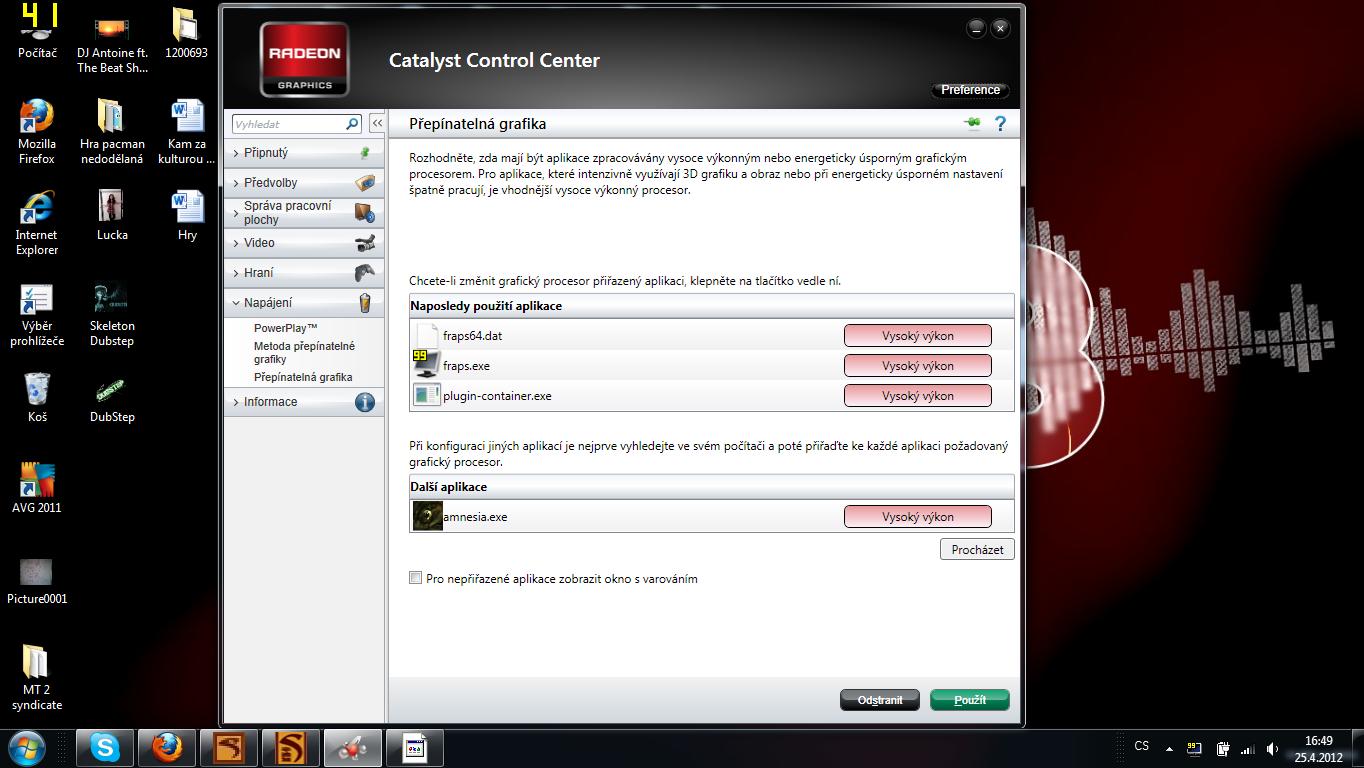Toggle graphics mode for fraps.exe
Screen dimensions: 1364x768
917,366
